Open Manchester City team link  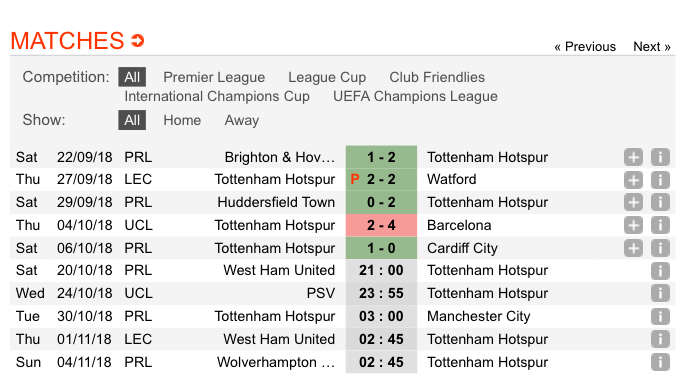(479, 316)
